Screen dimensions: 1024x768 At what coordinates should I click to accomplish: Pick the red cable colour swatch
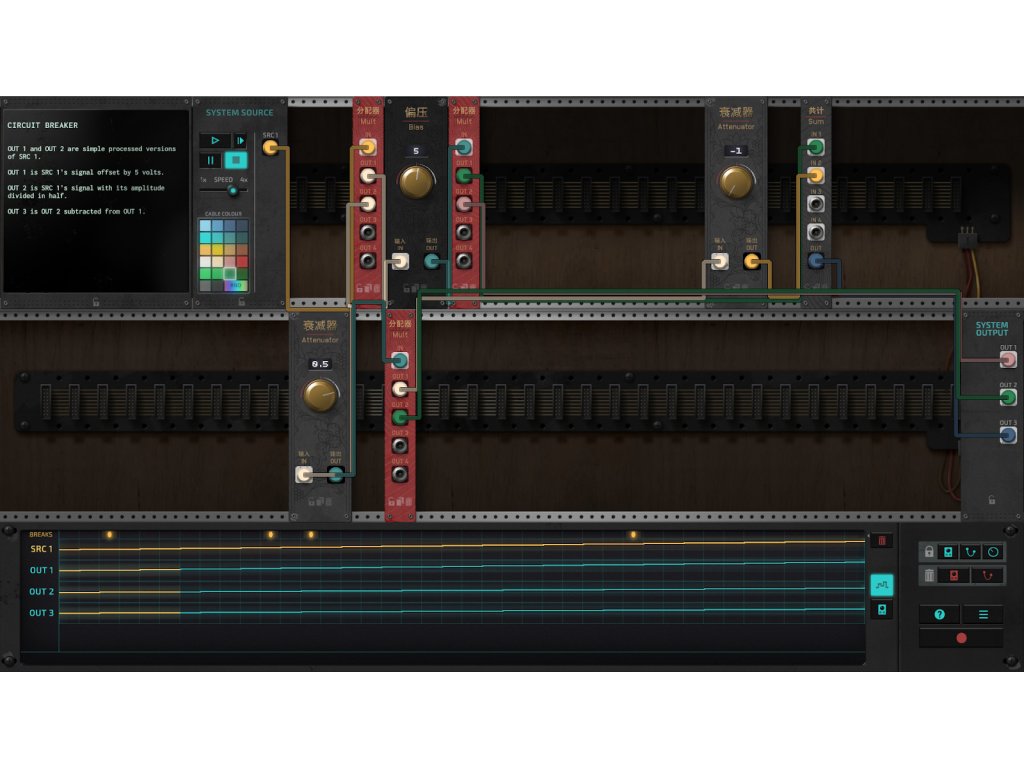pos(243,261)
